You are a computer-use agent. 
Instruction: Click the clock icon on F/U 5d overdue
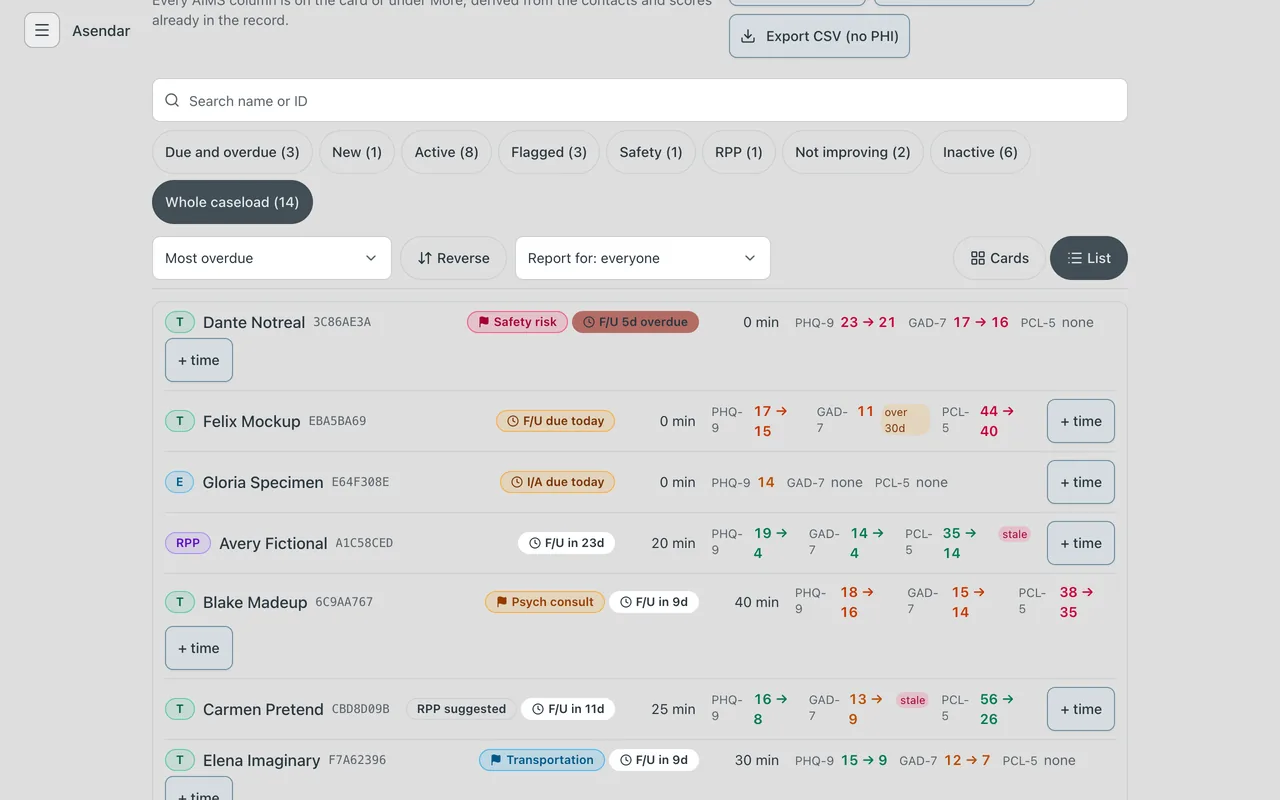click(x=589, y=322)
